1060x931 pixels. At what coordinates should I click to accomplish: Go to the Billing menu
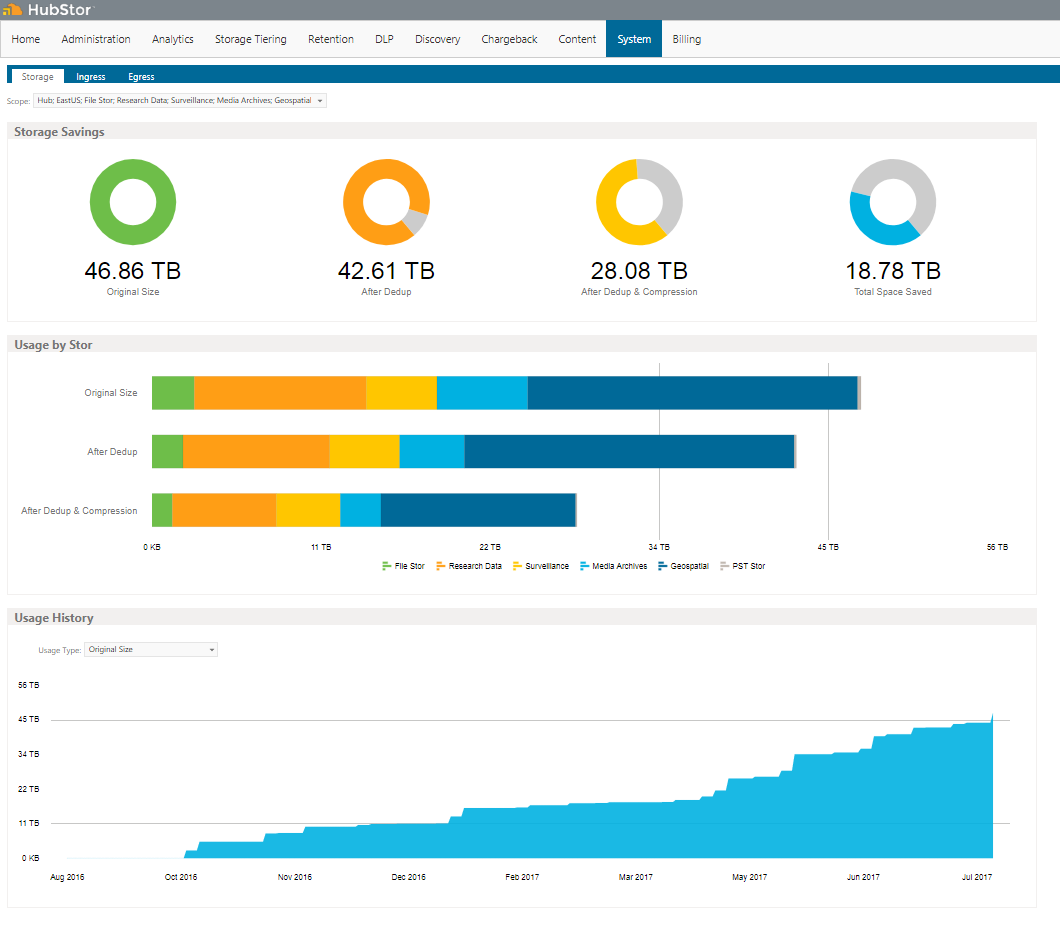point(686,39)
